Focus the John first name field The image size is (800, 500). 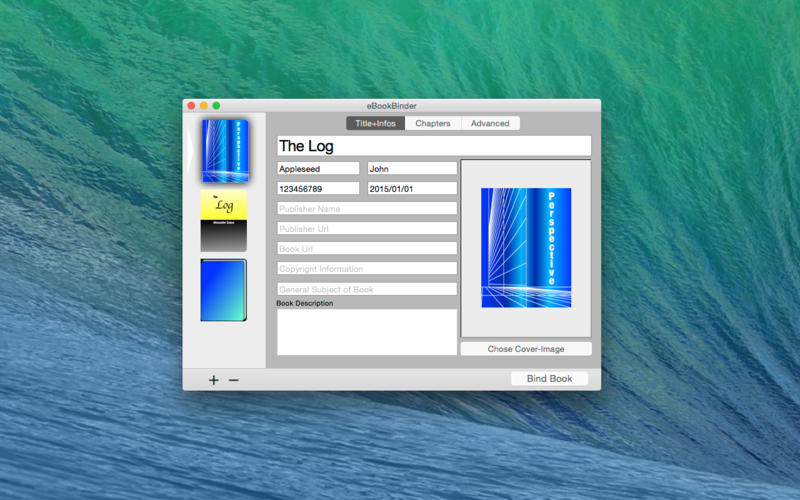(412, 168)
